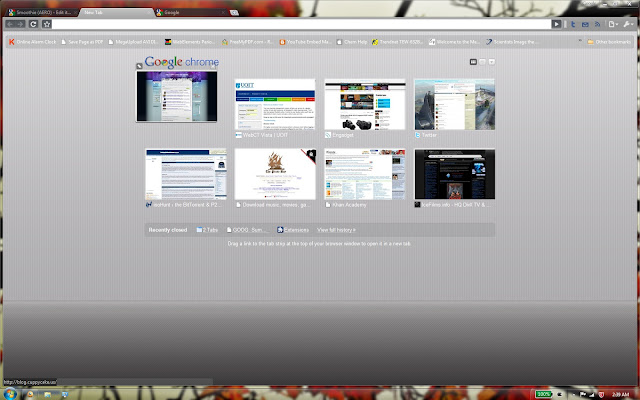This screenshot has width=640, height=400.
Task: Click View full history link
Action: tap(336, 230)
